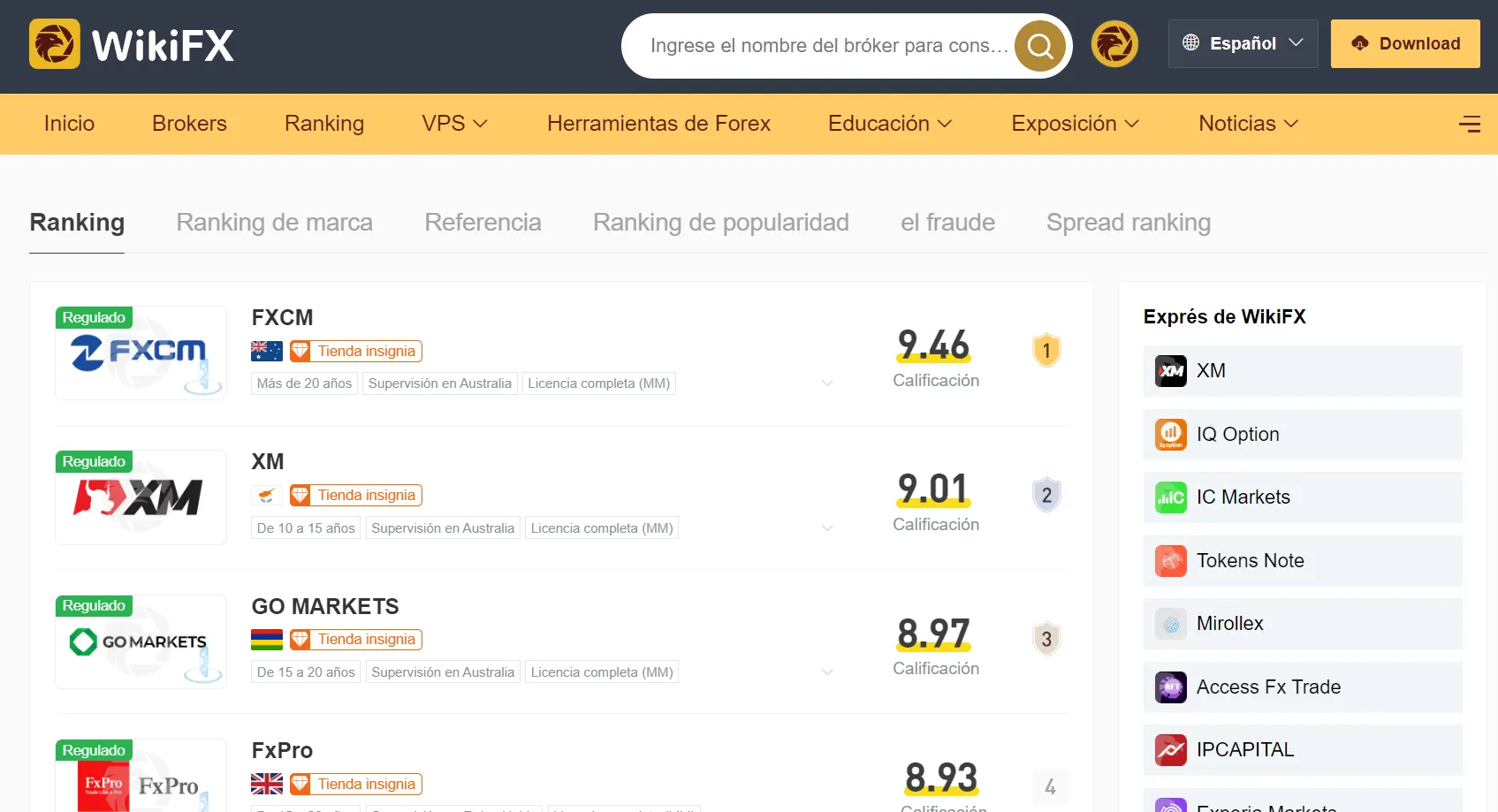
Task: Open the Español language dropdown
Action: click(x=1243, y=43)
